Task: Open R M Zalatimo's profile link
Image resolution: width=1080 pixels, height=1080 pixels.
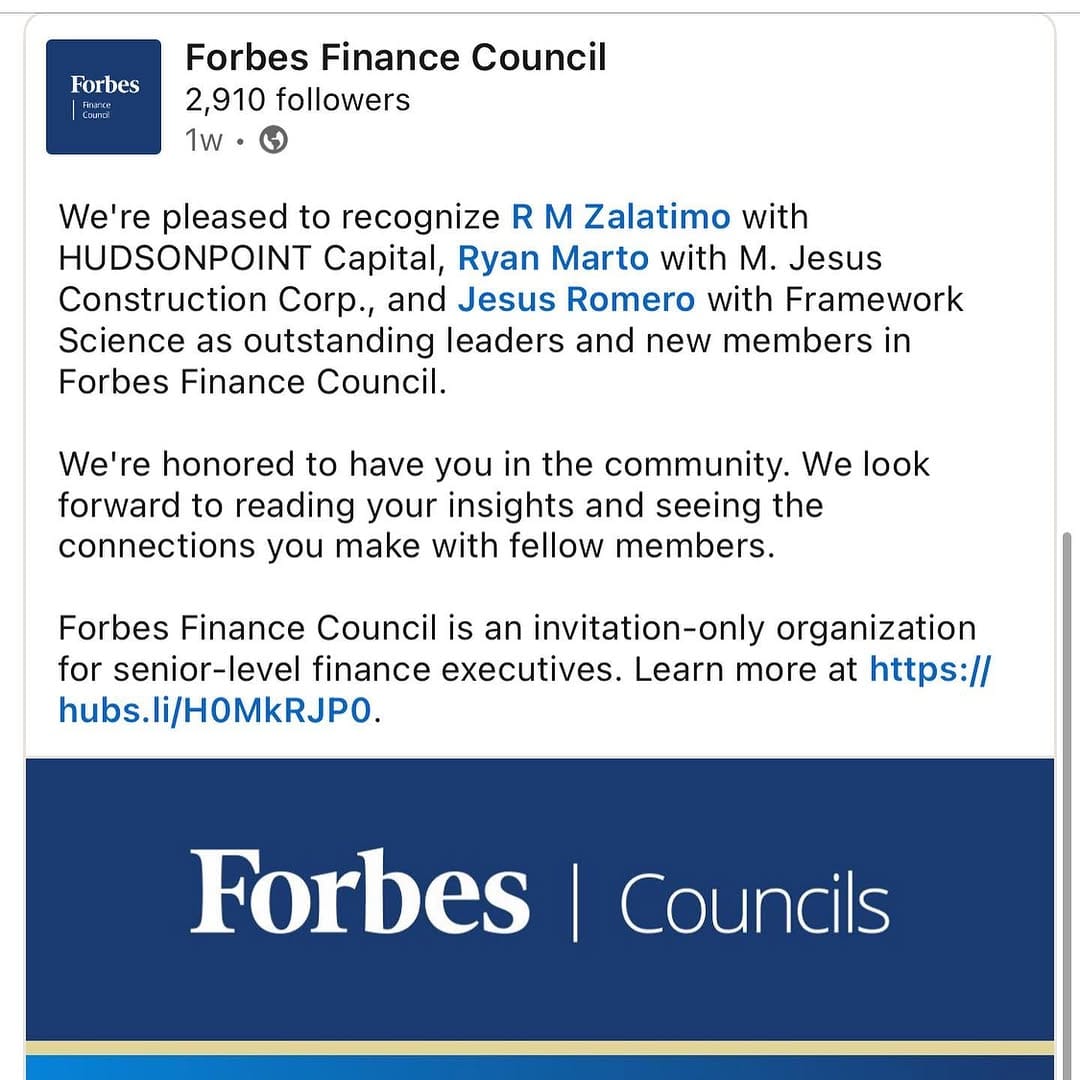Action: coord(621,217)
